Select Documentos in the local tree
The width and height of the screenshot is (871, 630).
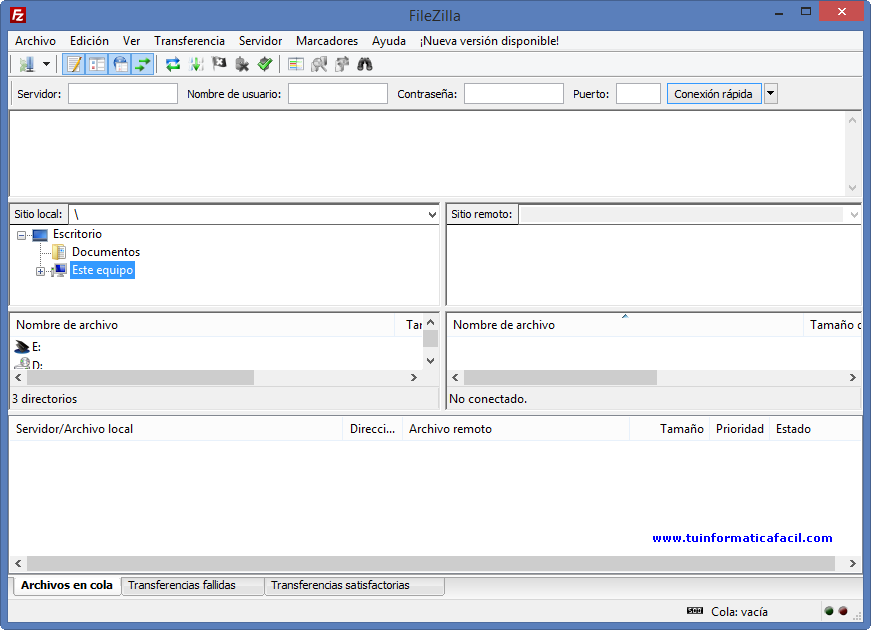pos(106,252)
